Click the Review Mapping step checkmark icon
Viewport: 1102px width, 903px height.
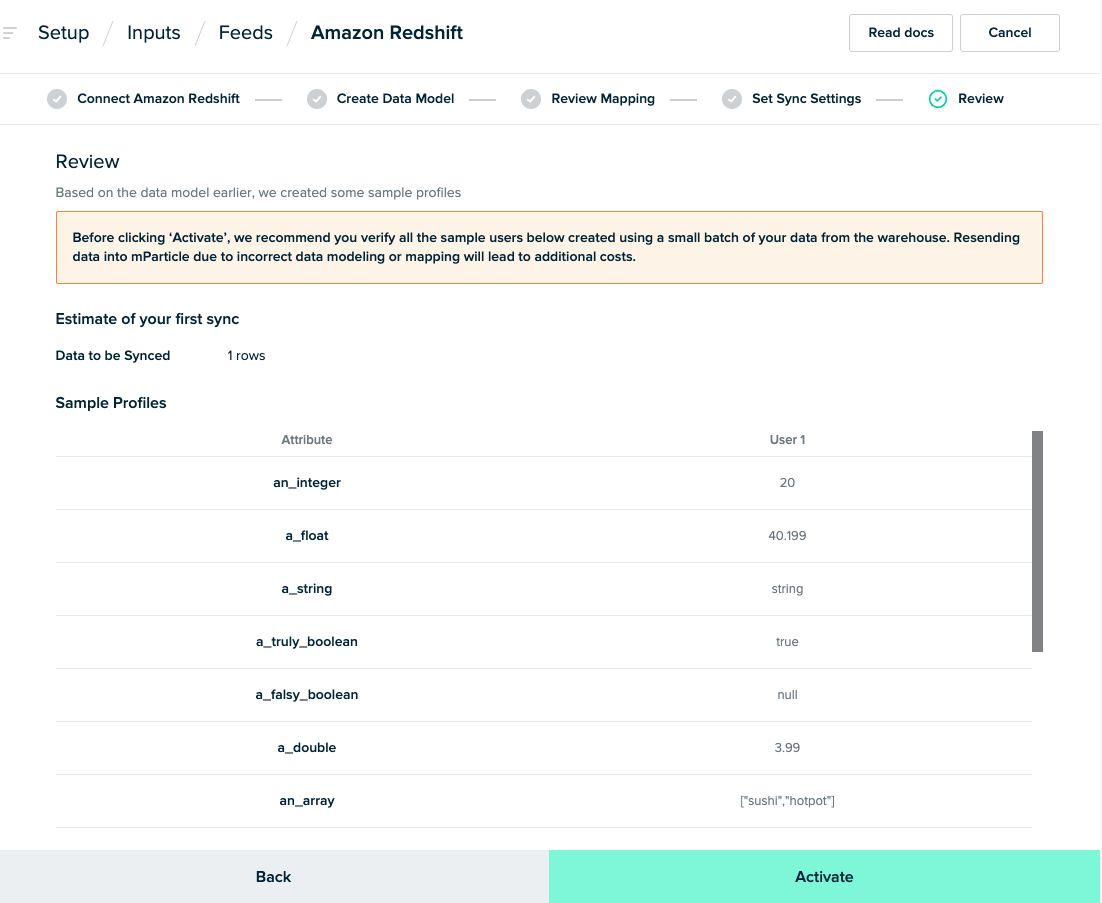[531, 99]
